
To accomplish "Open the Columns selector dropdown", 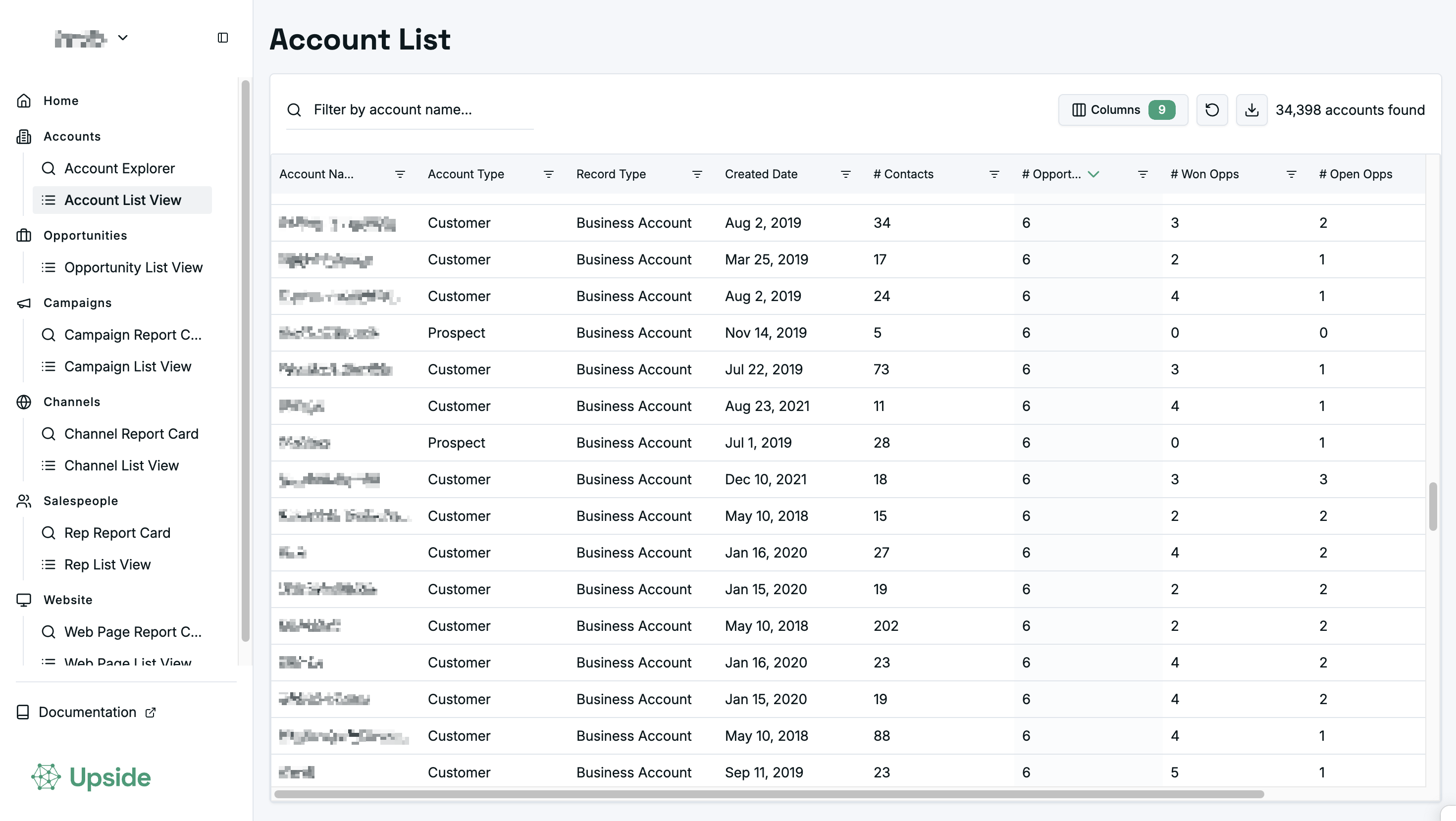I will point(1123,109).
